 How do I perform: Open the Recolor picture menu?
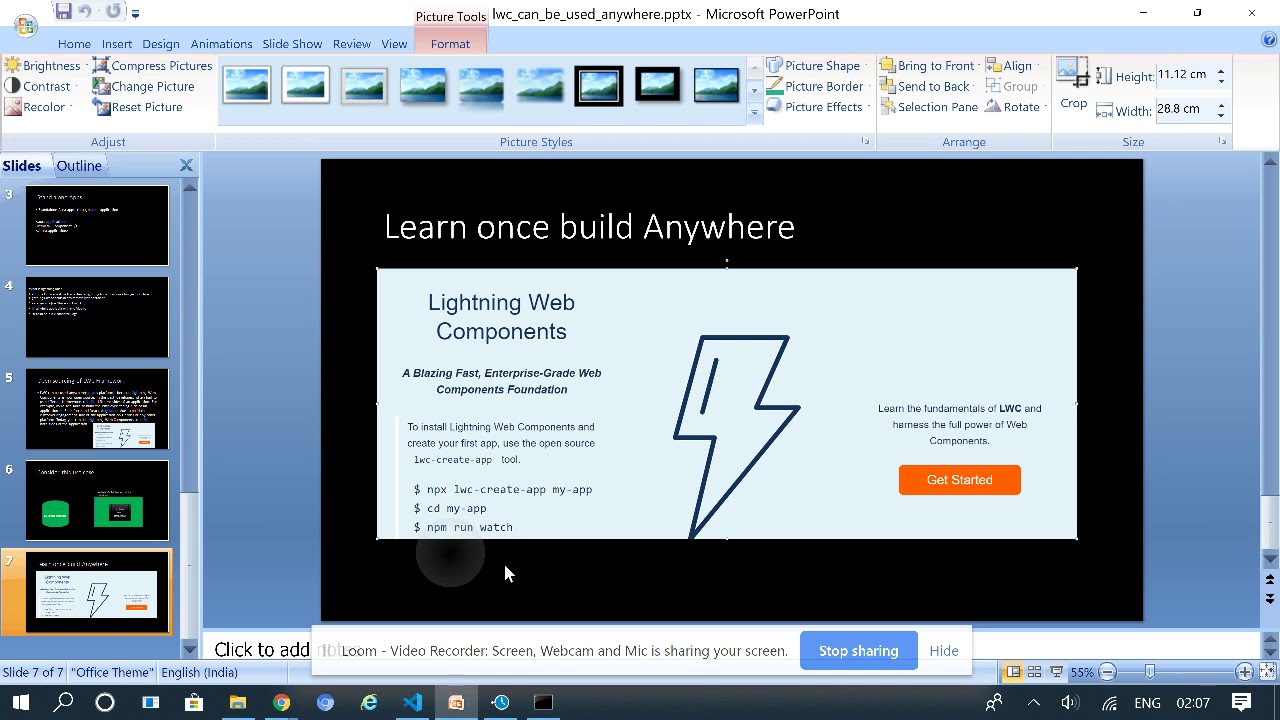tap(39, 107)
